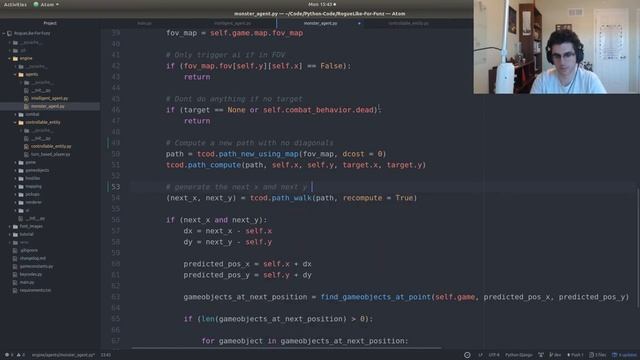Click the turn_based_player.py file icon
The height and width of the screenshot is (360, 640).
coord(27,154)
